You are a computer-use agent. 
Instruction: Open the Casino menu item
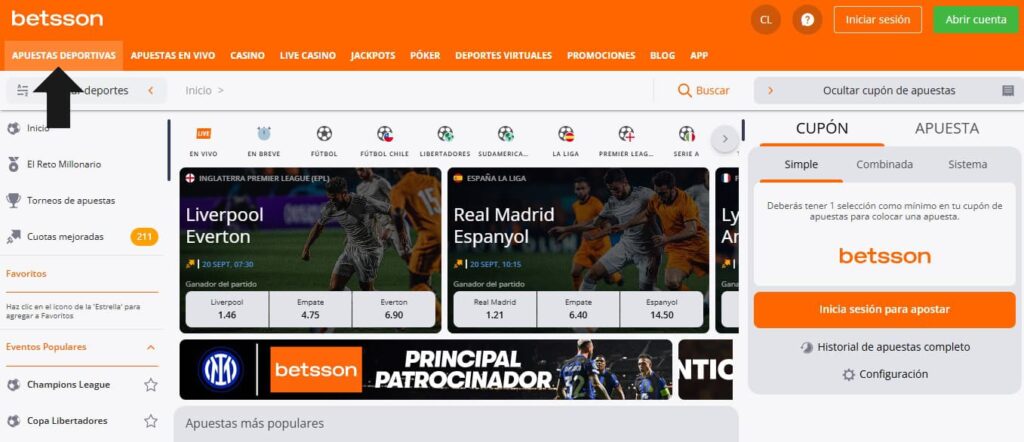coord(247,56)
